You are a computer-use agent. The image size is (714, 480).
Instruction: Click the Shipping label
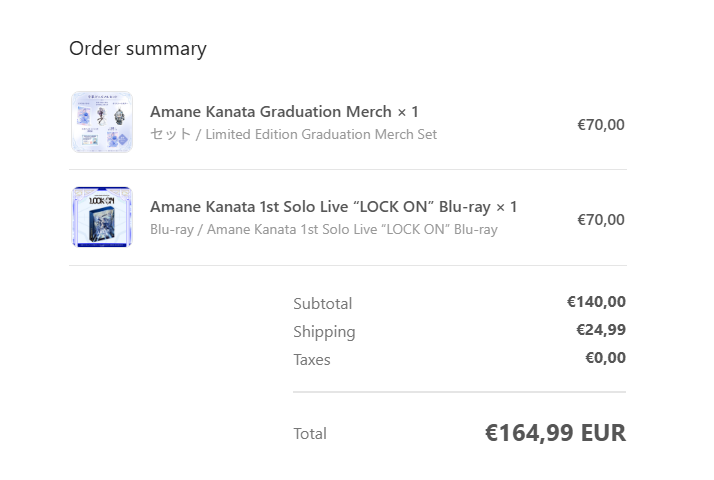tap(323, 331)
